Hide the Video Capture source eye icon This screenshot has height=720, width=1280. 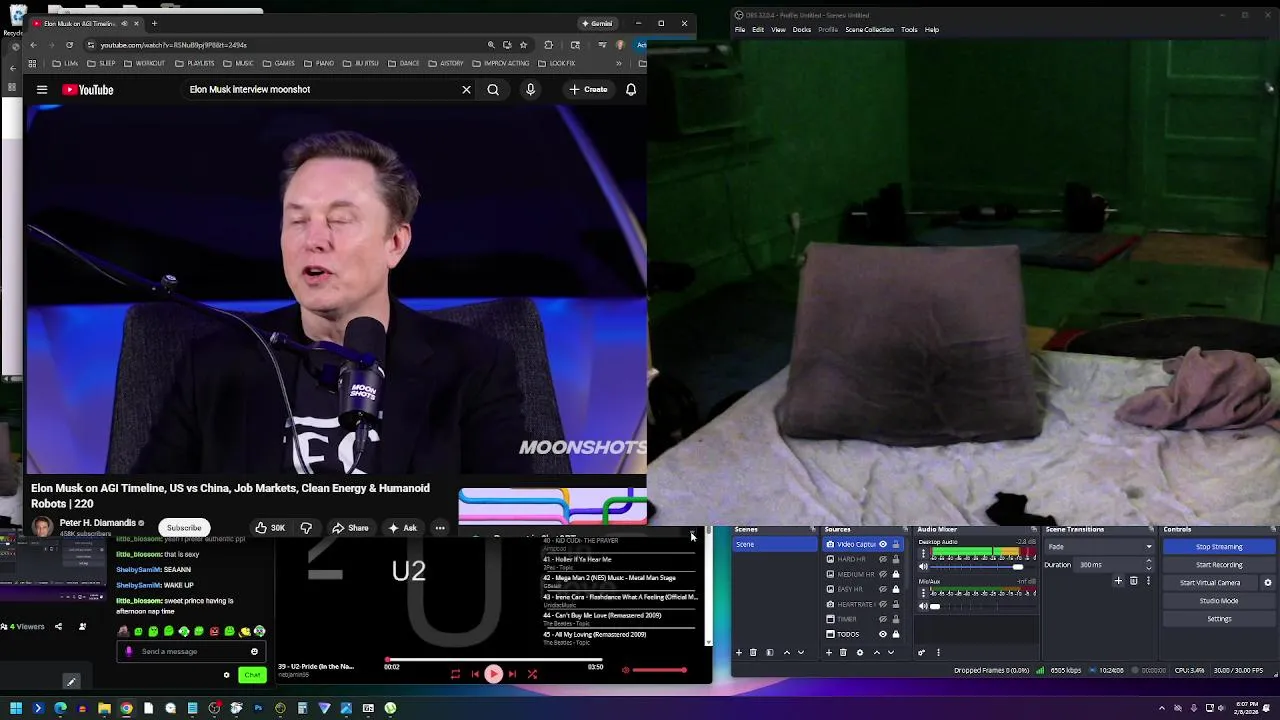point(883,544)
